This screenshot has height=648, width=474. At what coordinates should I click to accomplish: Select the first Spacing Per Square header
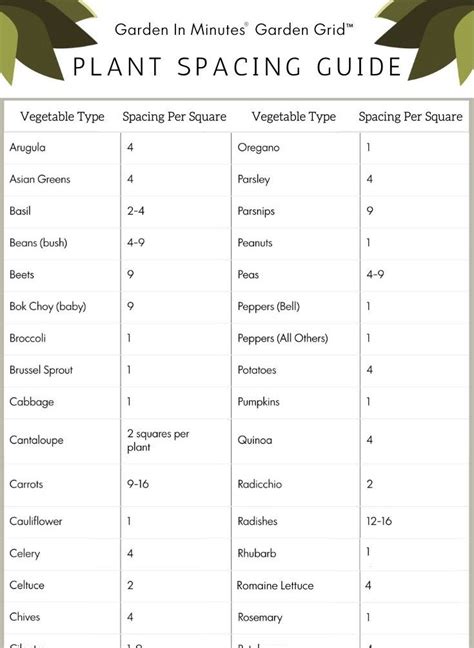[x=174, y=117]
